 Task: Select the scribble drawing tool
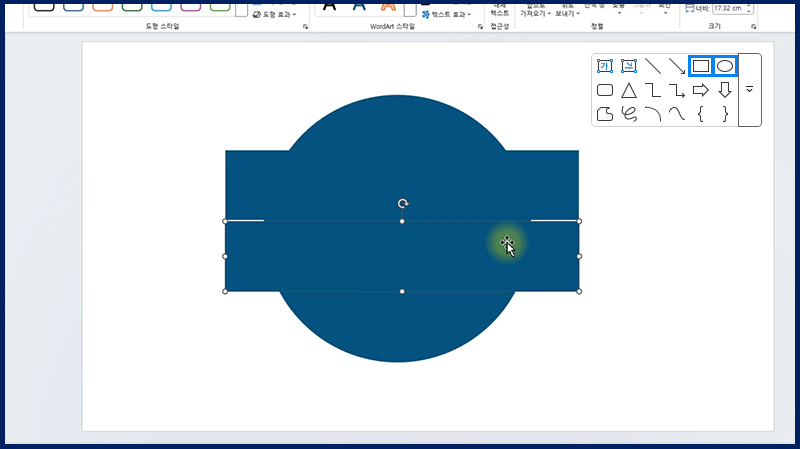629,114
